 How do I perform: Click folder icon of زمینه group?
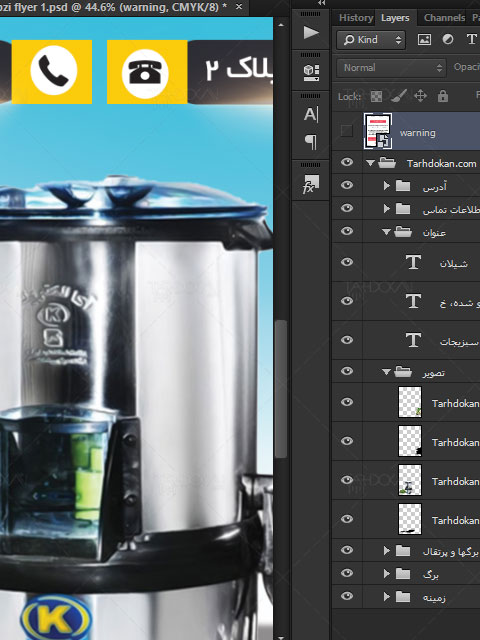403,597
